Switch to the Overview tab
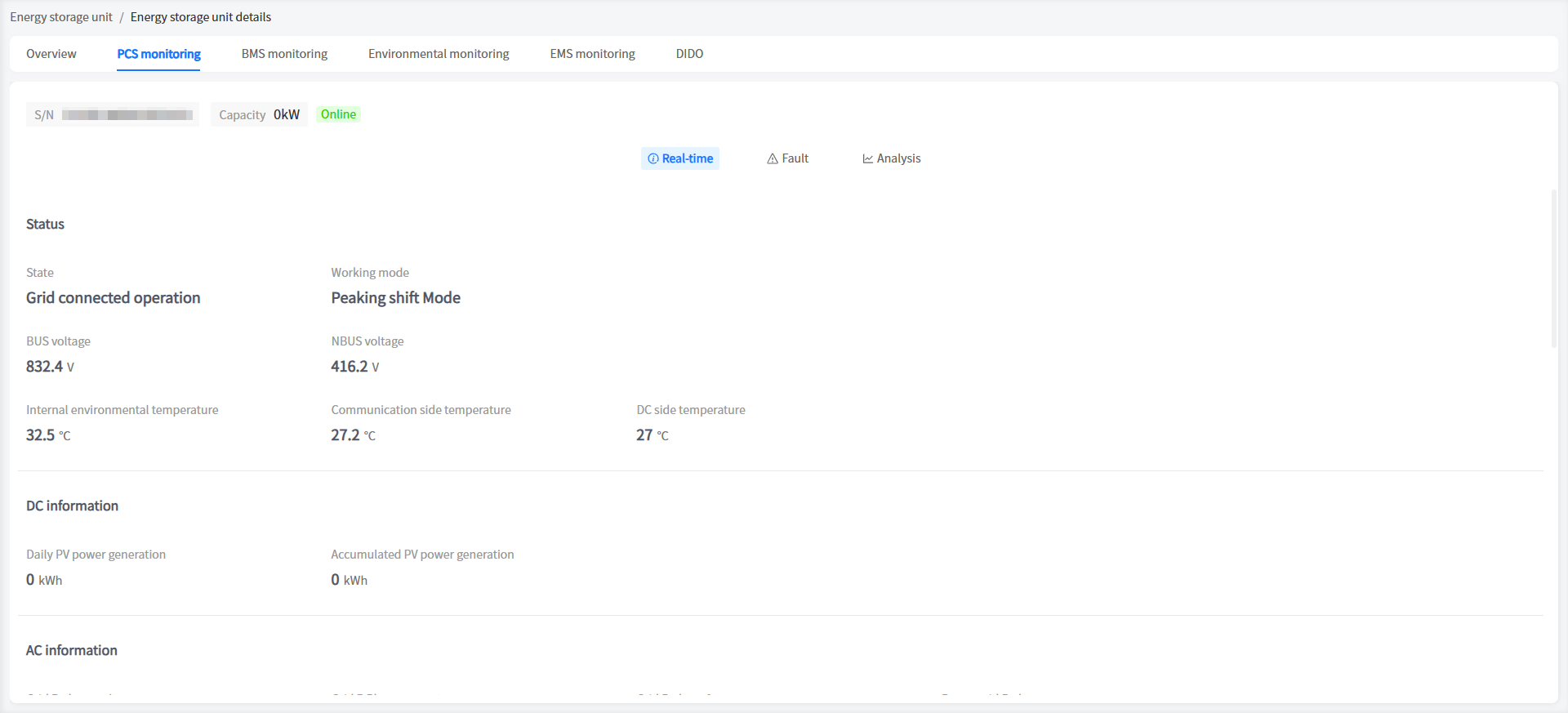The width and height of the screenshot is (1568, 713). coord(51,54)
